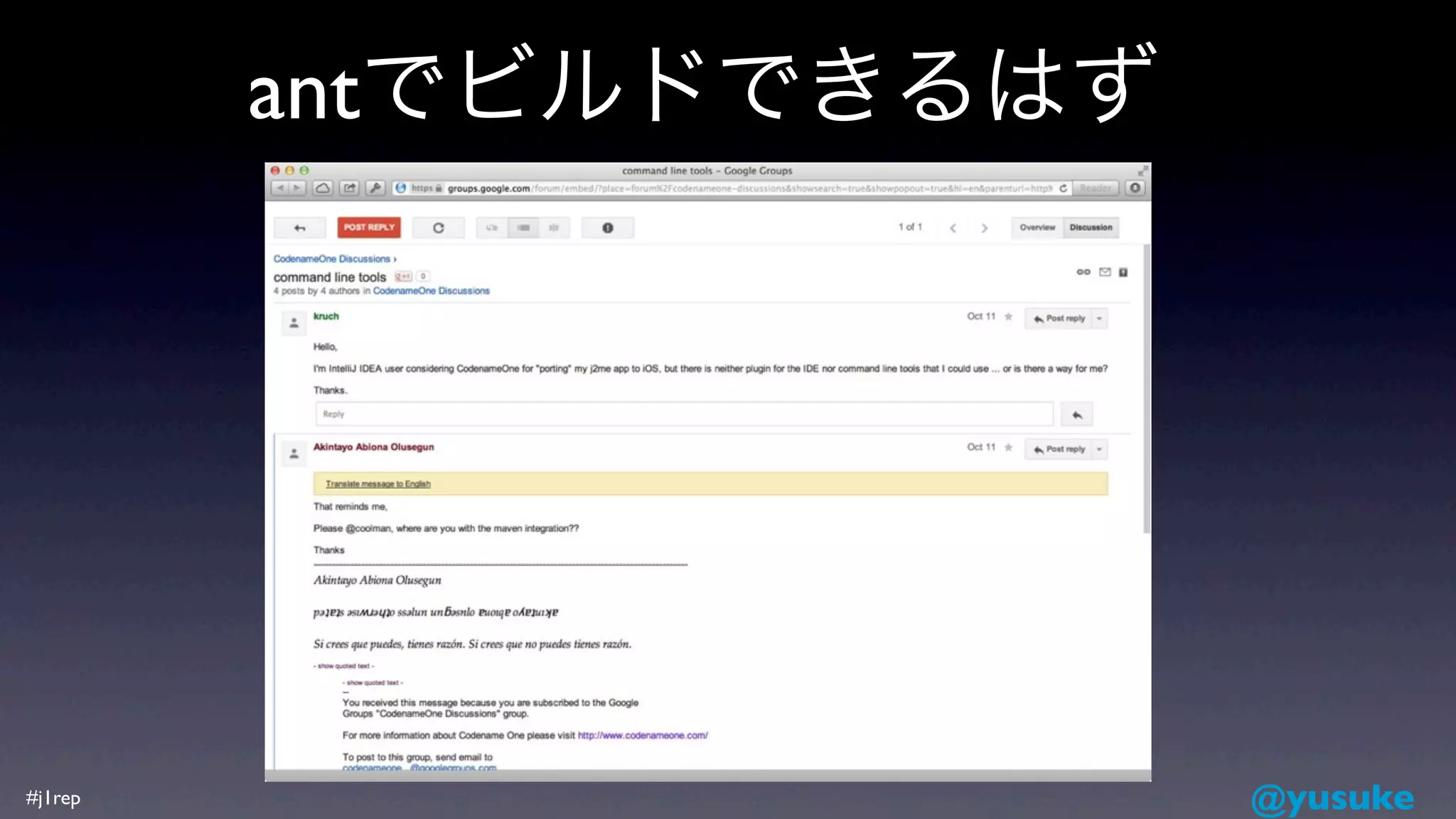The height and width of the screenshot is (819, 1456).
Task: Switch to the Overview tab
Action: pyautogui.click(x=1037, y=227)
